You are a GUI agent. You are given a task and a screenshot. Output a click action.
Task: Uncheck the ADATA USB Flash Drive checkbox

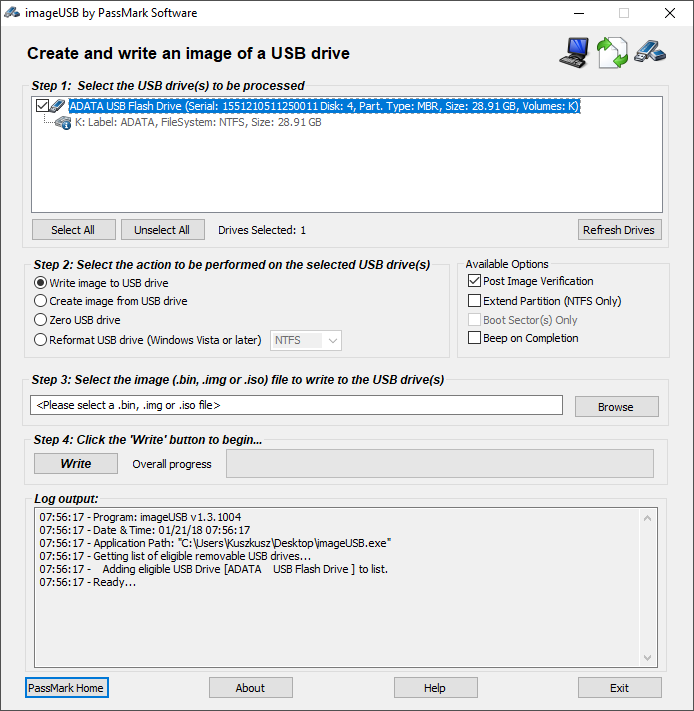42,106
